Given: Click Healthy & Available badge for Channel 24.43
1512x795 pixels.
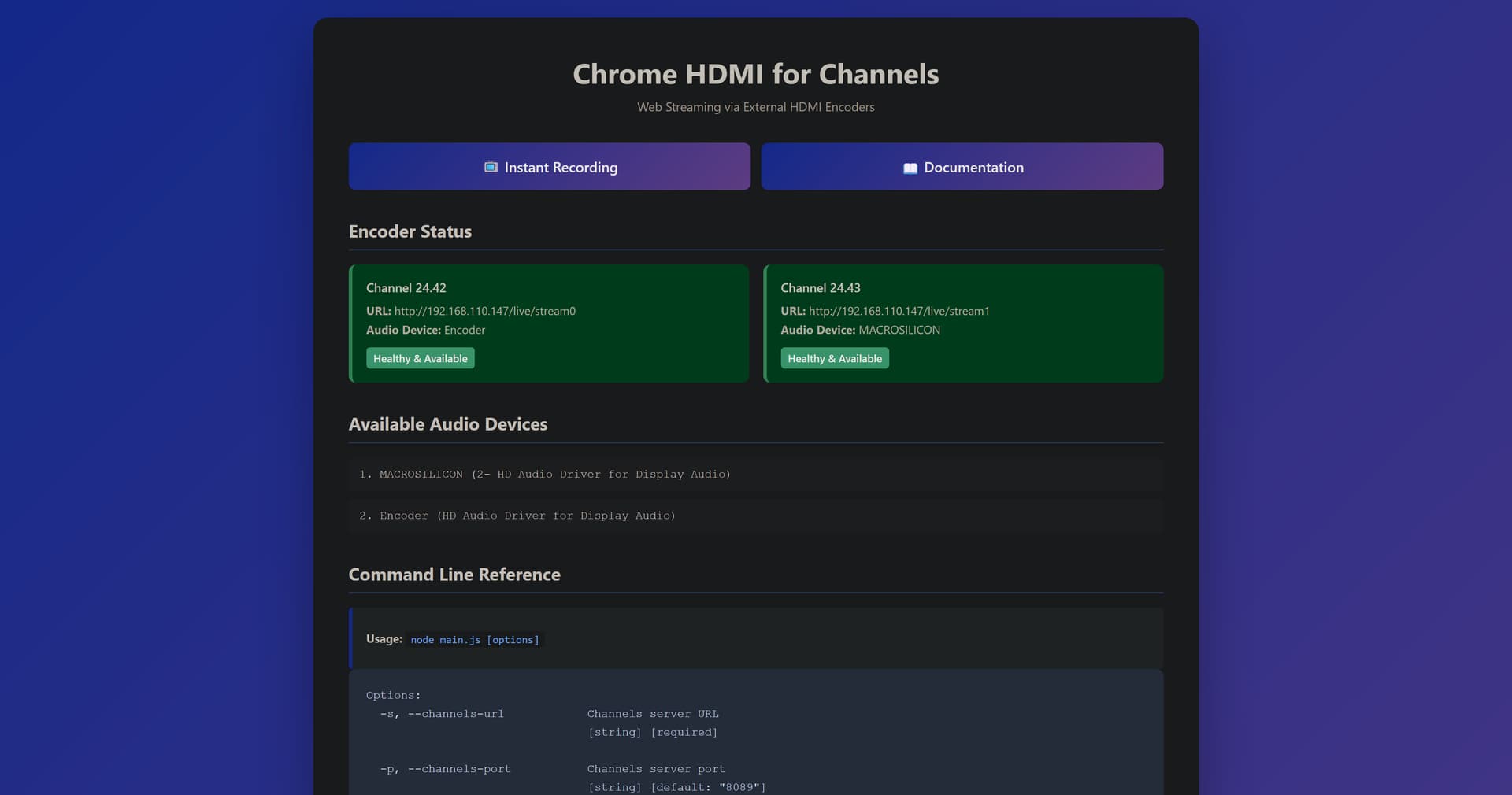Looking at the screenshot, I should coord(834,358).
